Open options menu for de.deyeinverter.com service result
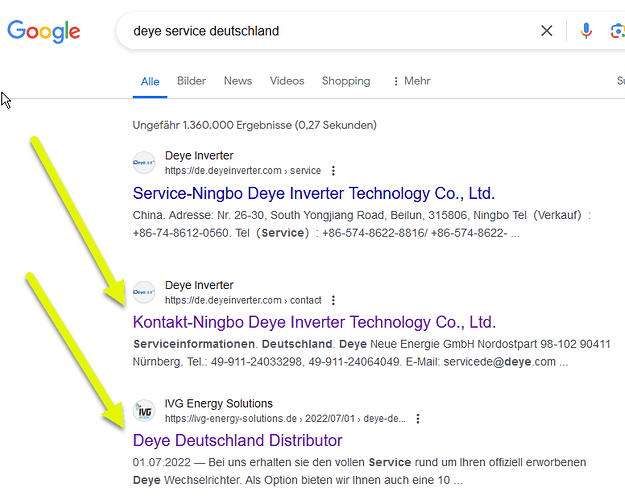 click(333, 171)
